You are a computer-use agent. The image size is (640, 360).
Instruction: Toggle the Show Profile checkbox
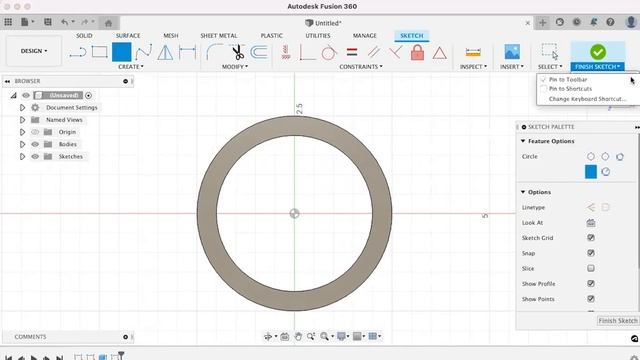[x=591, y=283]
